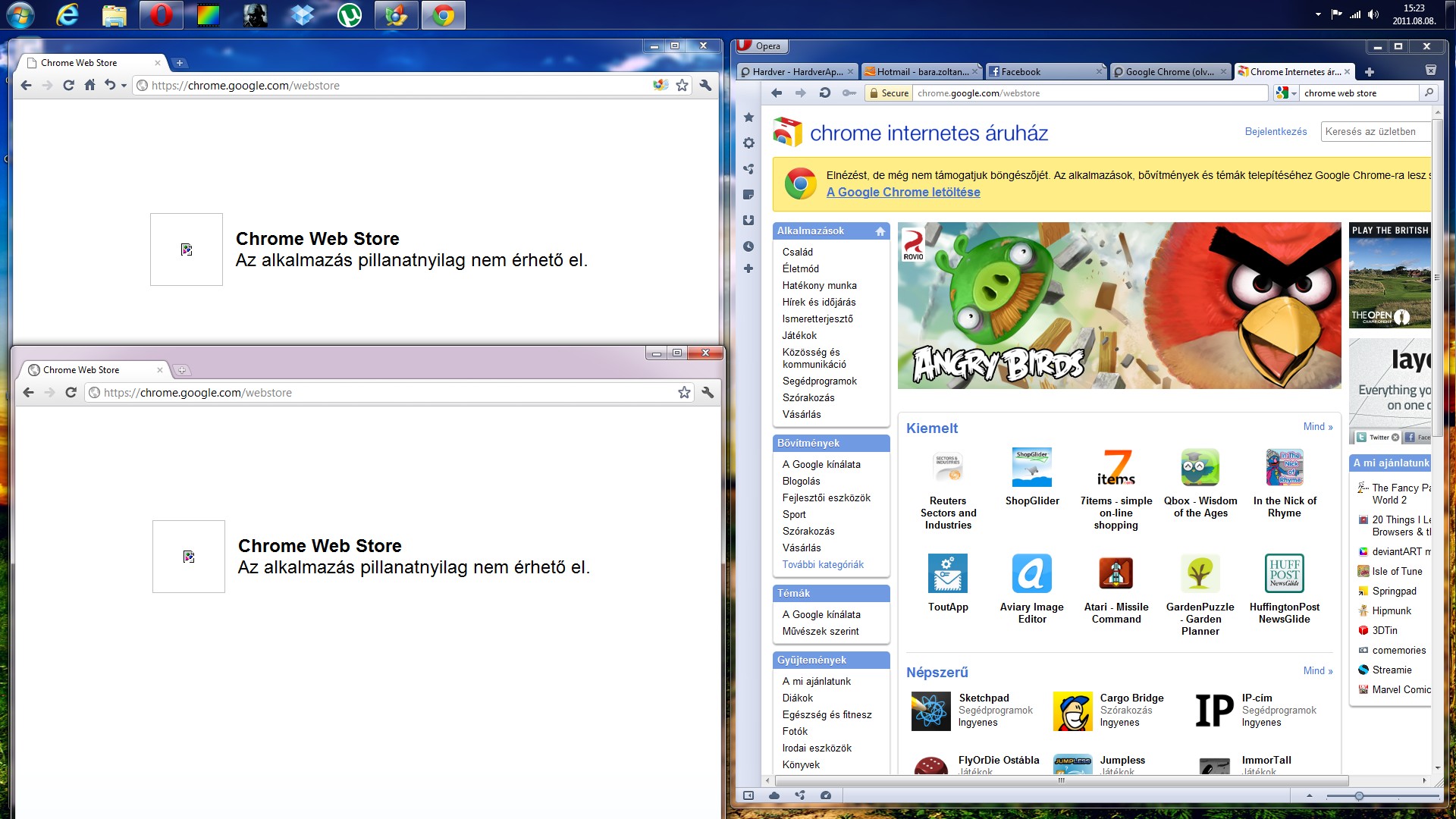Open Notes panel icon in Opera sidebar
The height and width of the screenshot is (819, 1456).
tap(748, 195)
